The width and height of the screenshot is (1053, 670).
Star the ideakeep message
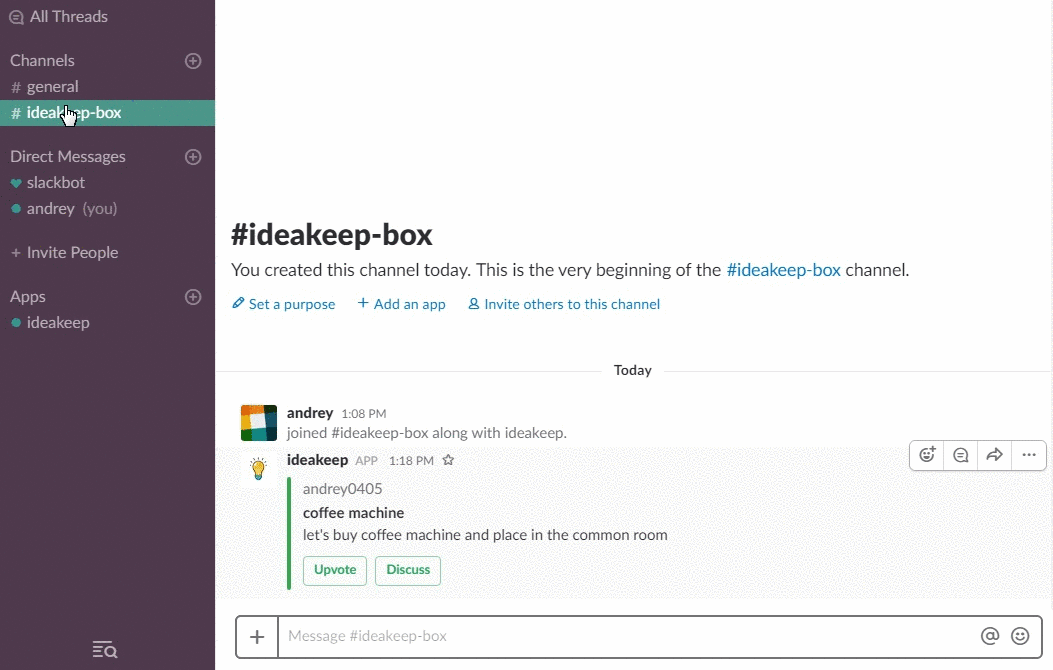tap(449, 461)
